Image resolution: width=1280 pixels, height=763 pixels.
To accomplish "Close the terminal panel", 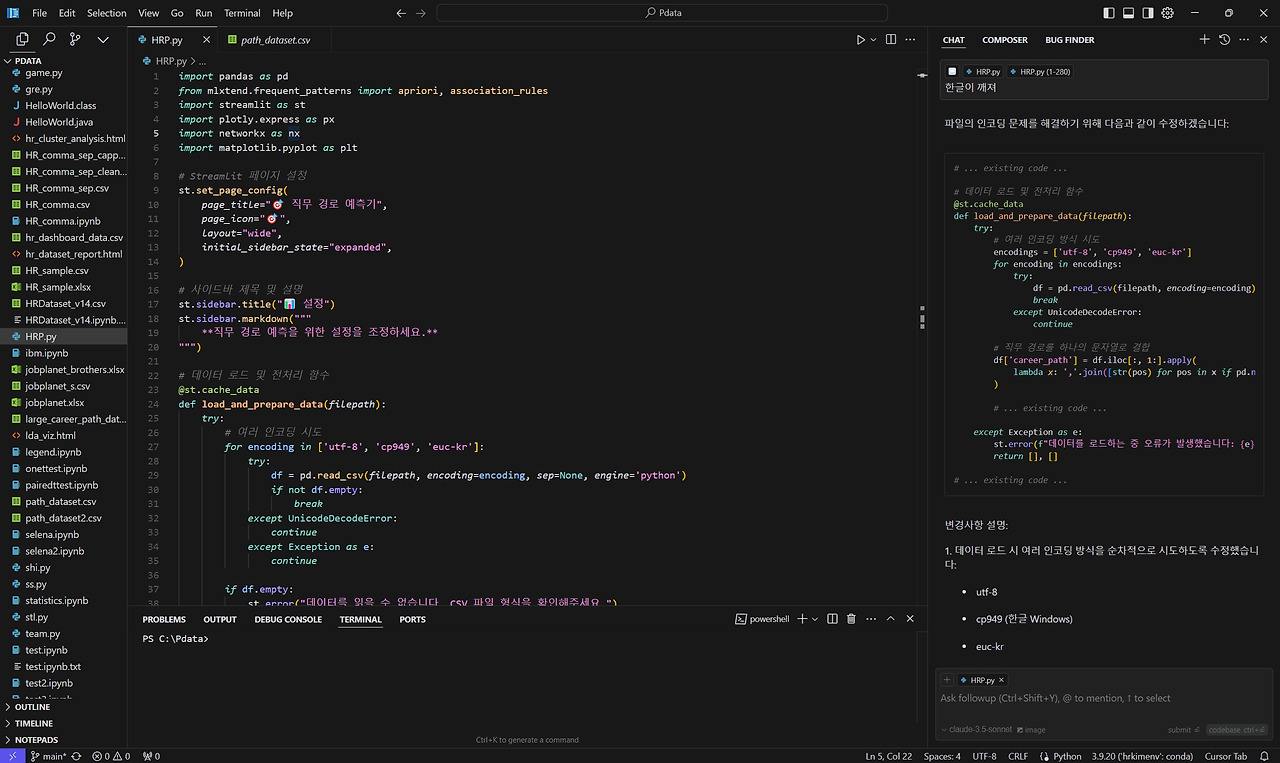I will point(910,619).
